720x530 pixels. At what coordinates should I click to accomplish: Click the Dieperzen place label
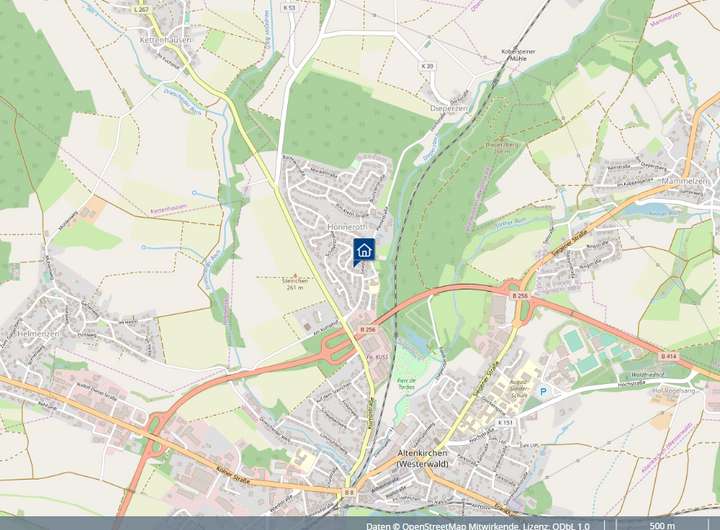coord(449,108)
